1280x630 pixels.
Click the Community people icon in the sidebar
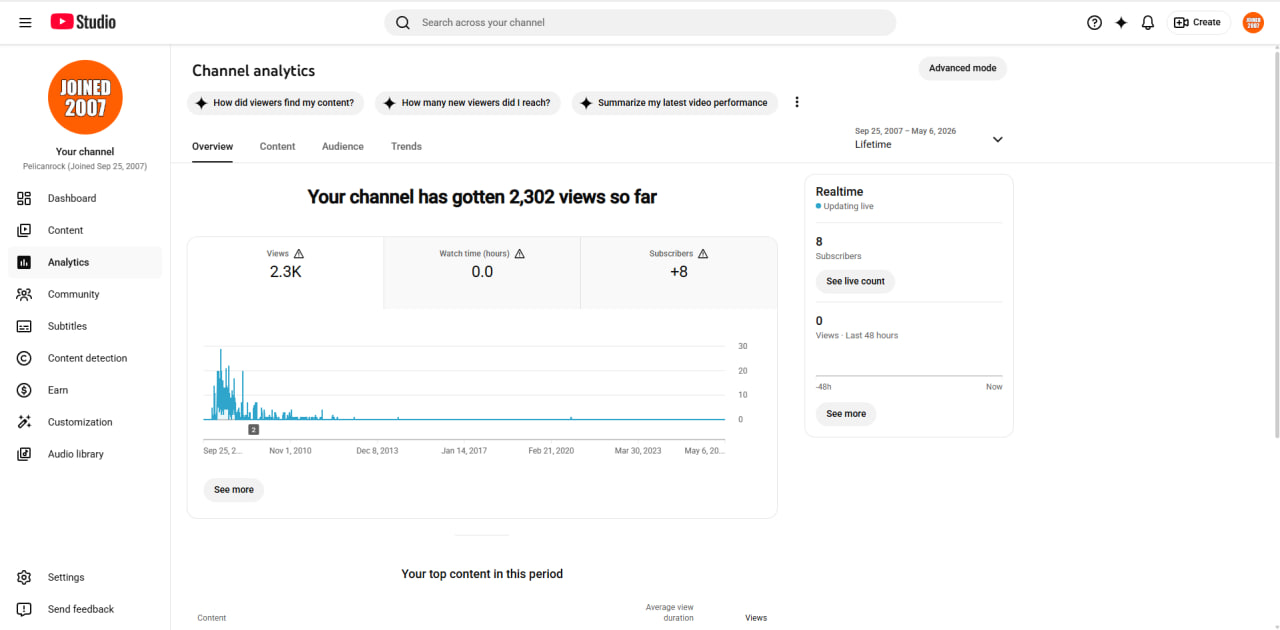(x=25, y=294)
